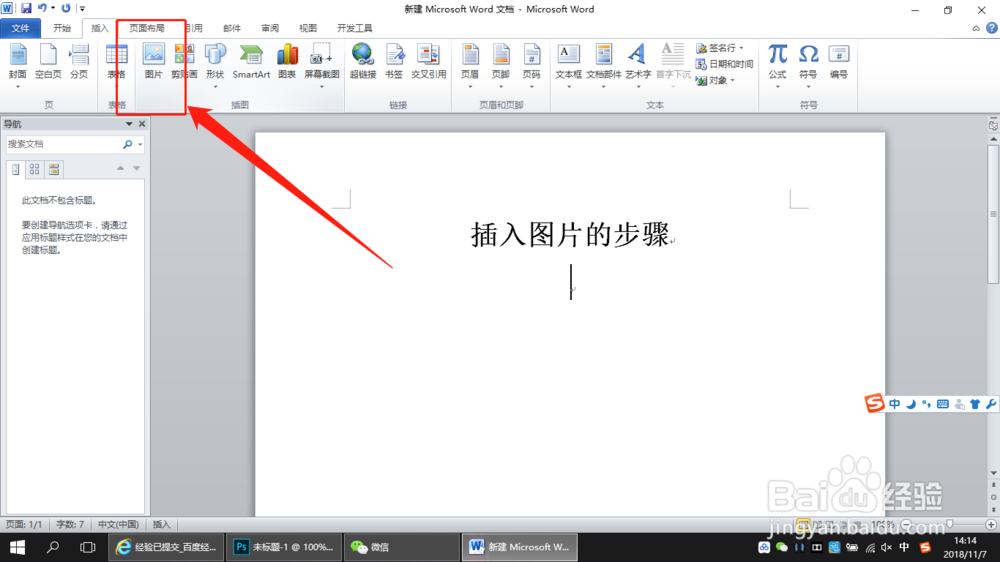Click the word count (字数: 7) indicator
Screen dimensions: 1000x562
pos(70,524)
